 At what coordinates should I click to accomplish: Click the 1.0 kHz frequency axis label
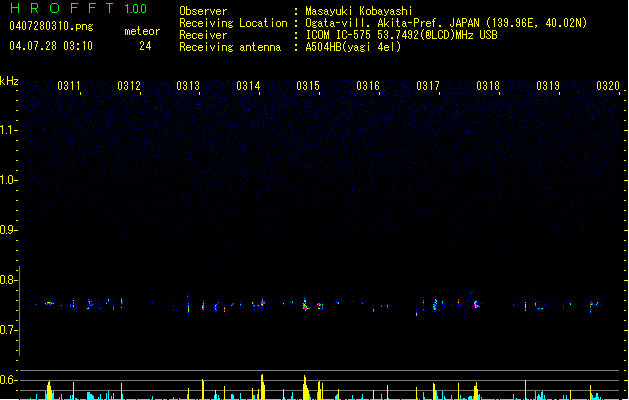tap(8, 180)
